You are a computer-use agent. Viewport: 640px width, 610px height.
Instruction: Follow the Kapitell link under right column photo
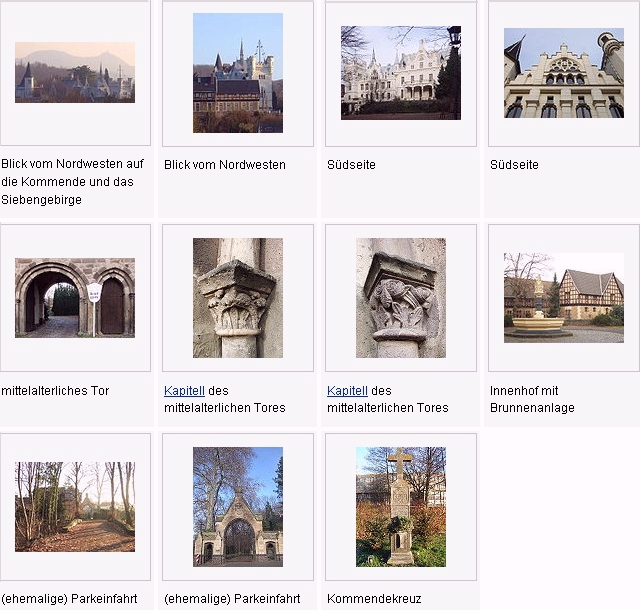pos(347,391)
